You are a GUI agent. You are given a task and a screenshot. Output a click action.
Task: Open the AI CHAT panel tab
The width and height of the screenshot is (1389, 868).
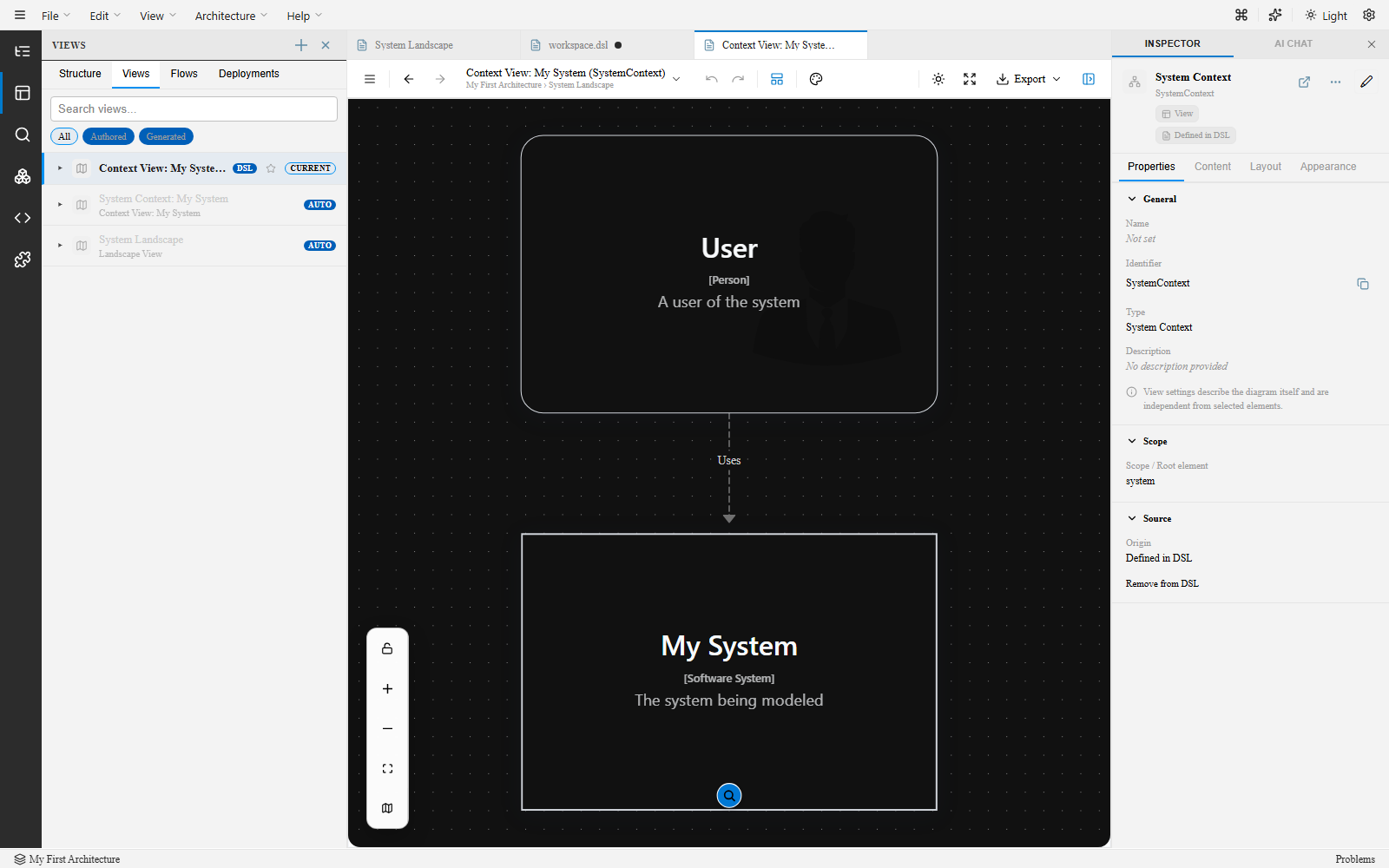click(1293, 43)
